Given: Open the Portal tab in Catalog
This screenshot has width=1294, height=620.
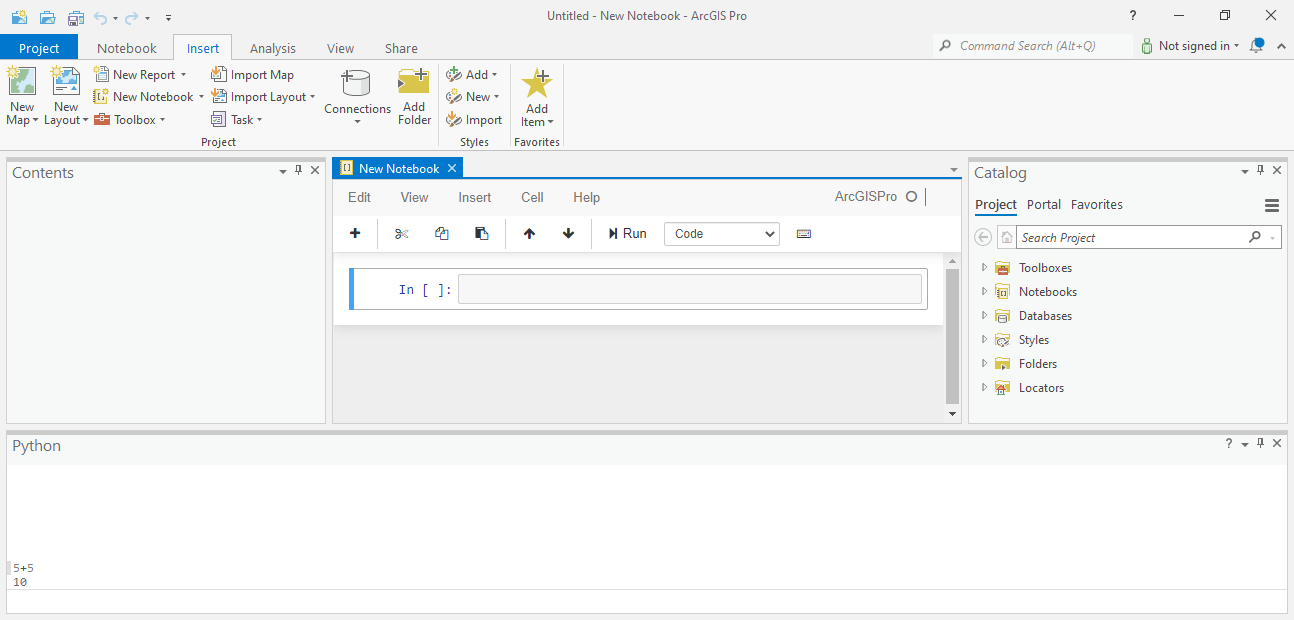Looking at the screenshot, I should [1044, 204].
